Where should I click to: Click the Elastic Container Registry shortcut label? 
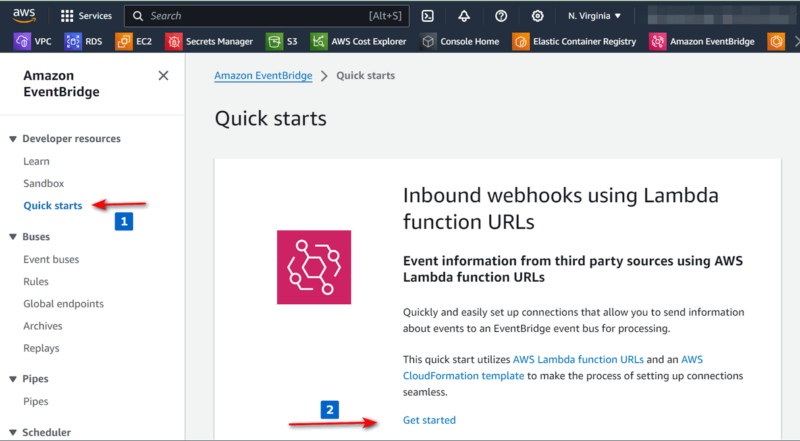pos(585,41)
